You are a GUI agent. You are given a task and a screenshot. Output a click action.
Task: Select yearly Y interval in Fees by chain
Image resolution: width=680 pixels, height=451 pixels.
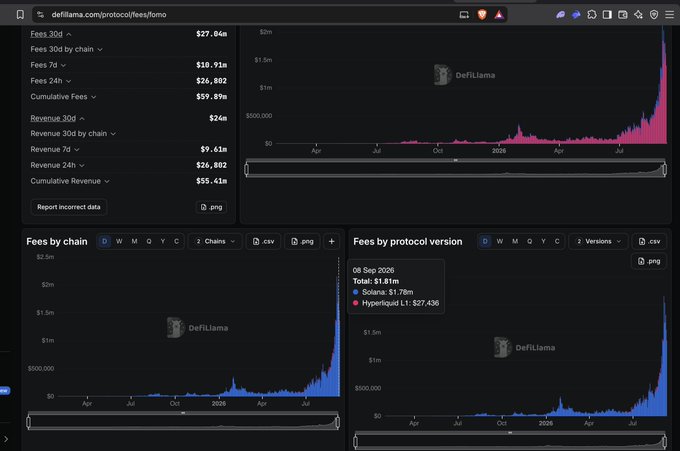pyautogui.click(x=163, y=242)
